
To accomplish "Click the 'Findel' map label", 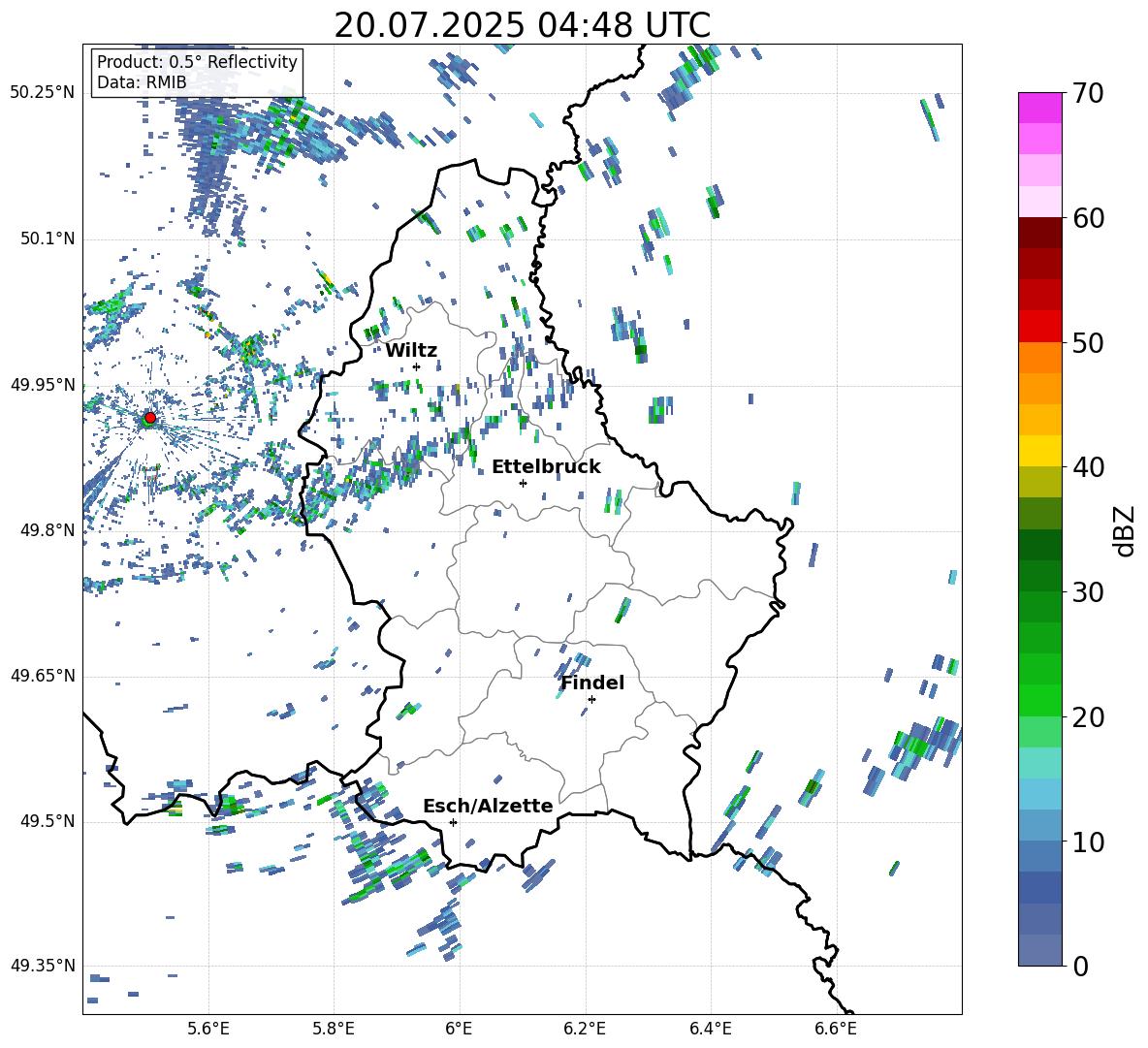I will 592,683.
